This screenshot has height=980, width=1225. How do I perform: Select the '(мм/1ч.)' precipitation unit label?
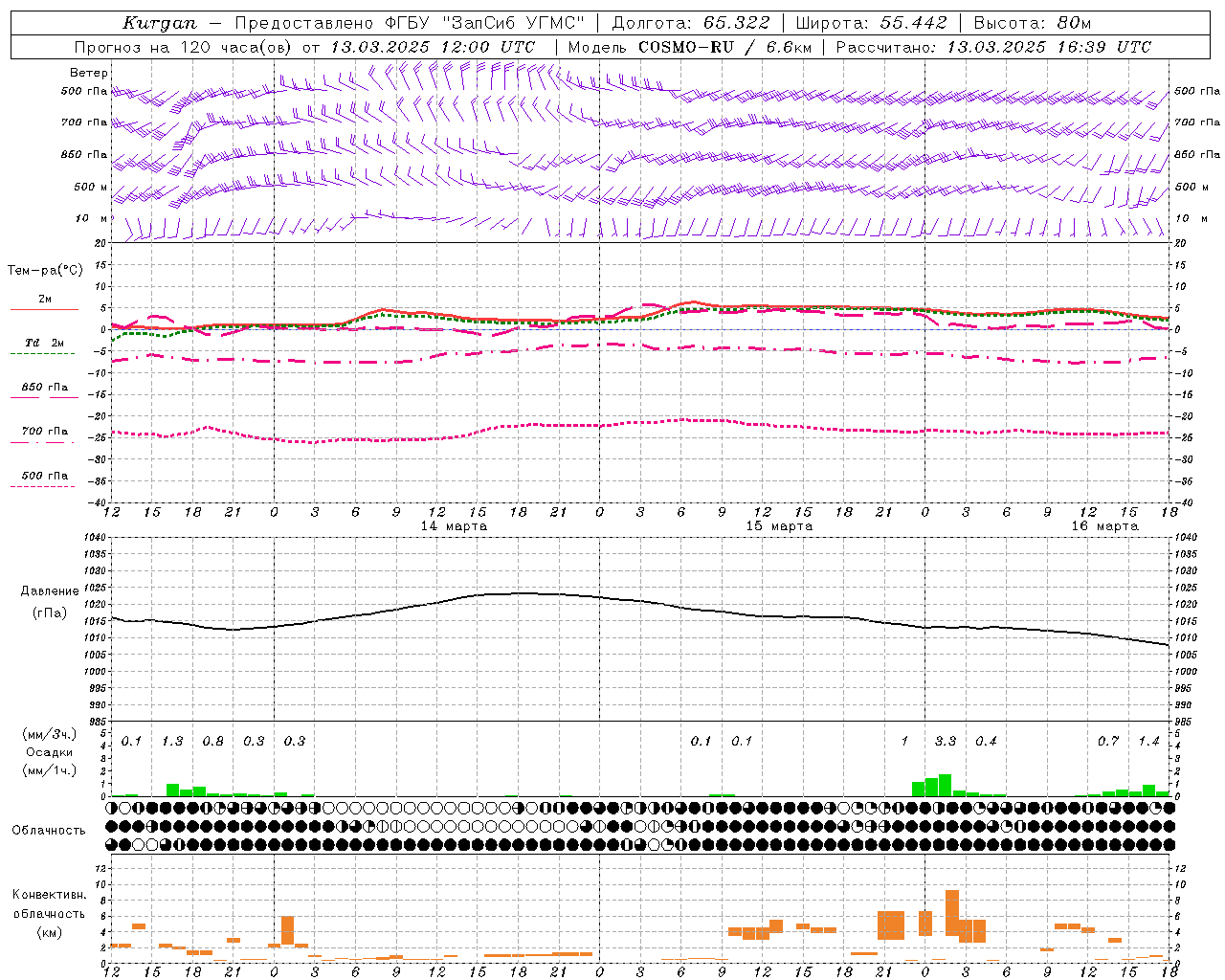[49, 770]
